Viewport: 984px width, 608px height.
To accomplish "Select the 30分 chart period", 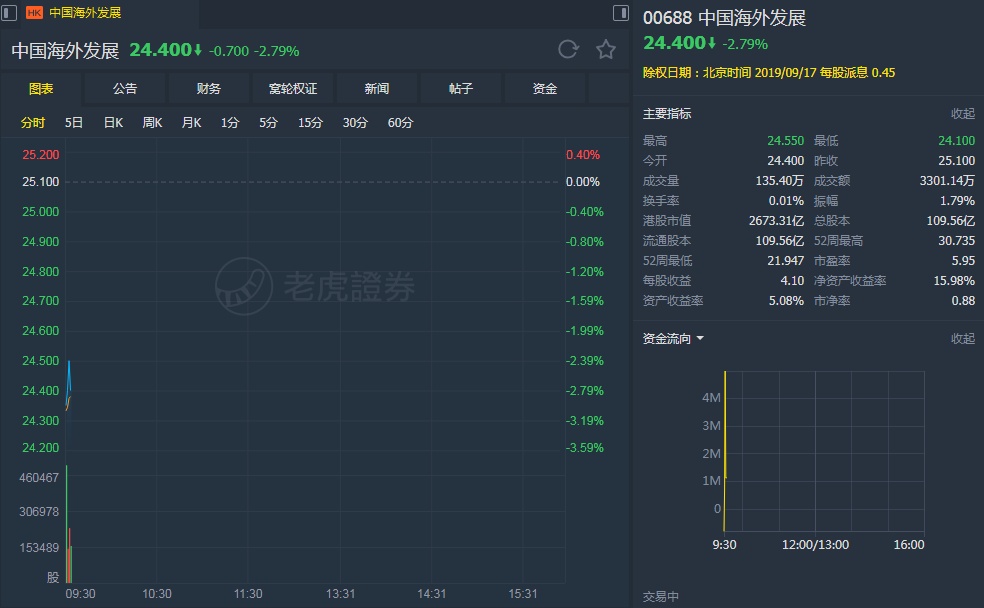I will point(355,122).
